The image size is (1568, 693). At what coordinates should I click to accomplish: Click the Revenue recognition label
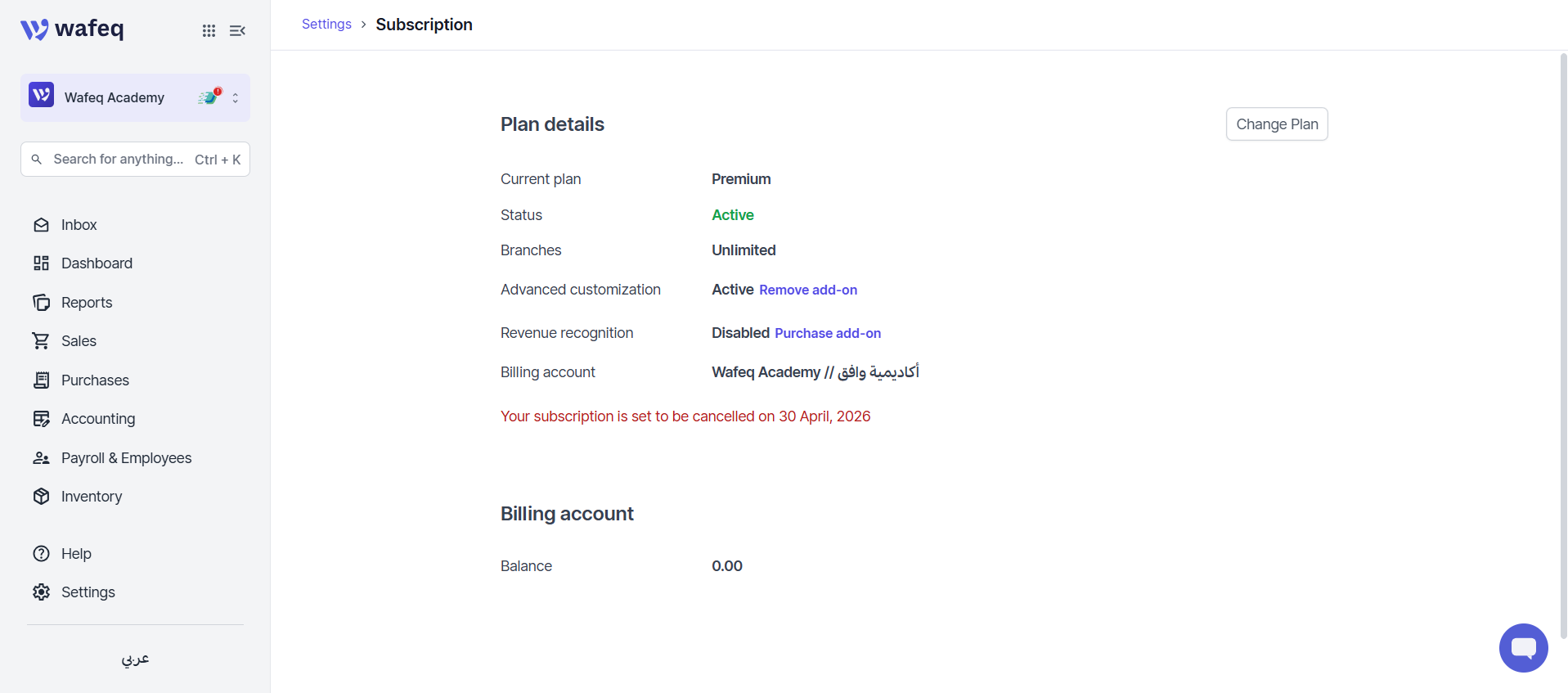pyautogui.click(x=567, y=333)
